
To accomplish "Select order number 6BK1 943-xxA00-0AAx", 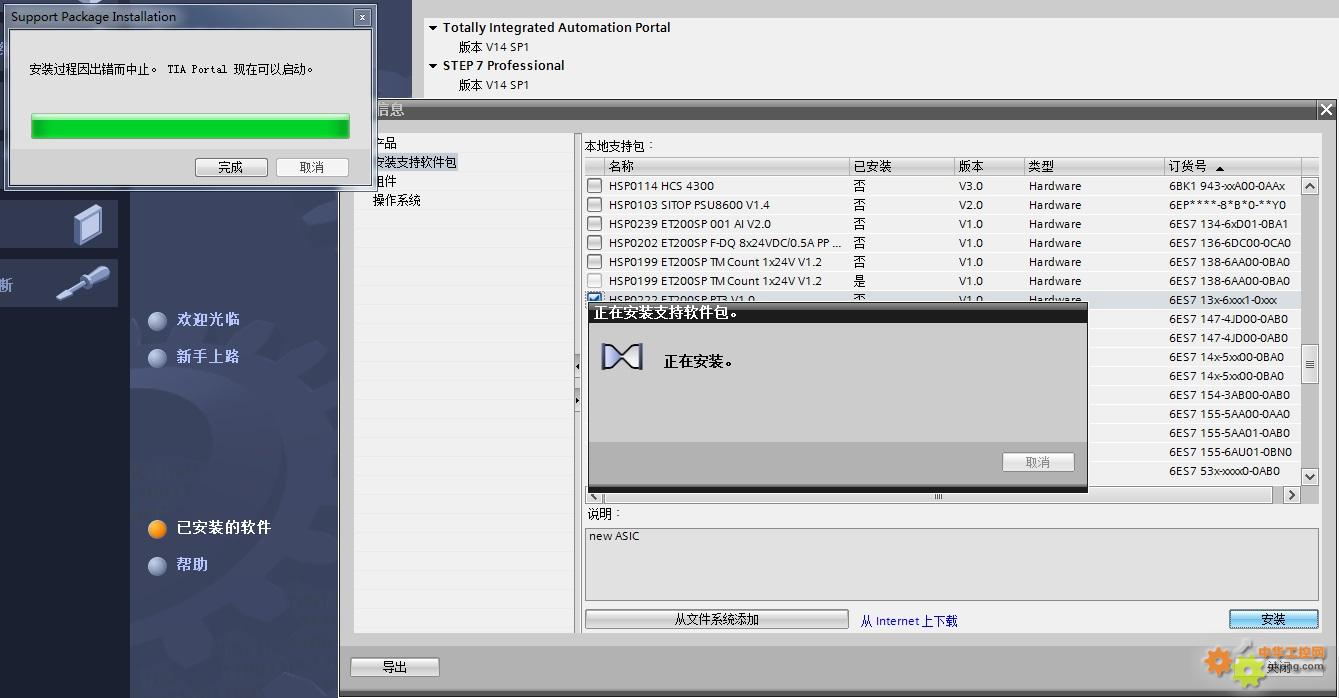I will tap(1227, 186).
